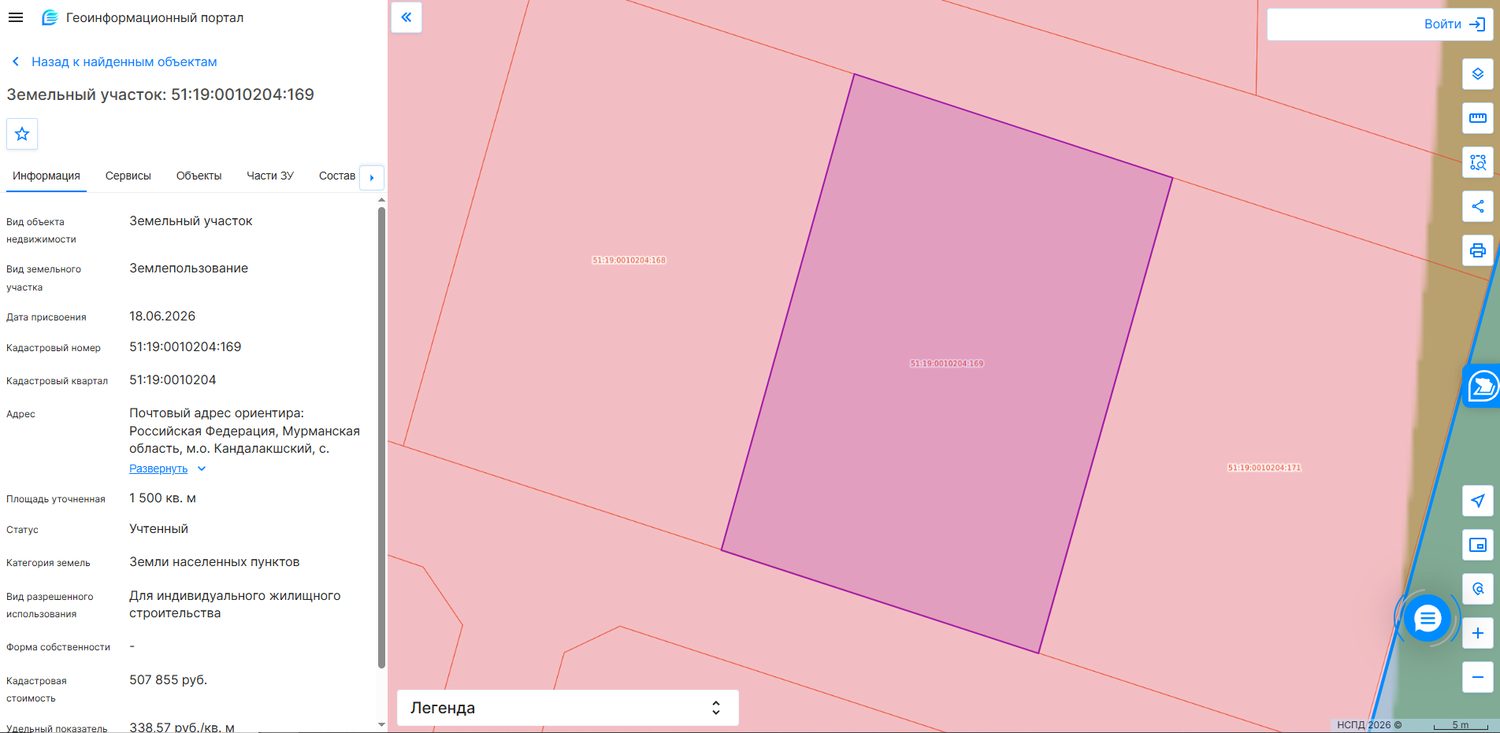Image resolution: width=1500 pixels, height=733 pixels.
Task: Open the Части ЗУ tab
Action: pyautogui.click(x=270, y=176)
